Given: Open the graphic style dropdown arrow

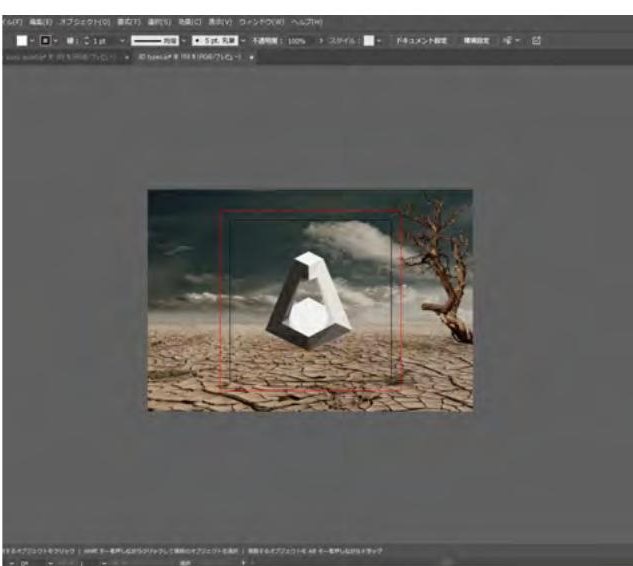Looking at the screenshot, I should click(379, 41).
